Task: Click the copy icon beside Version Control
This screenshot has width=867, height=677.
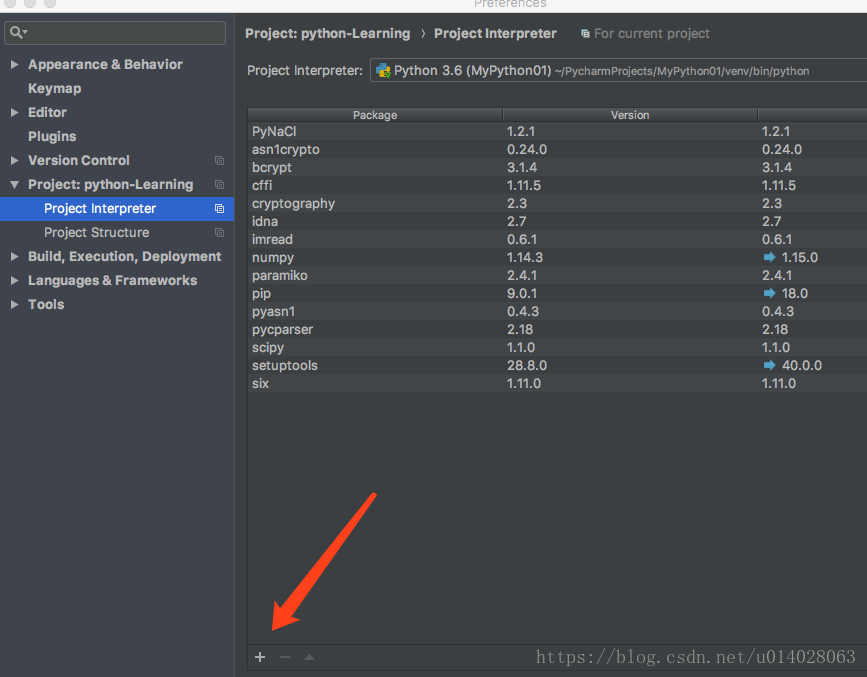Action: point(219,161)
